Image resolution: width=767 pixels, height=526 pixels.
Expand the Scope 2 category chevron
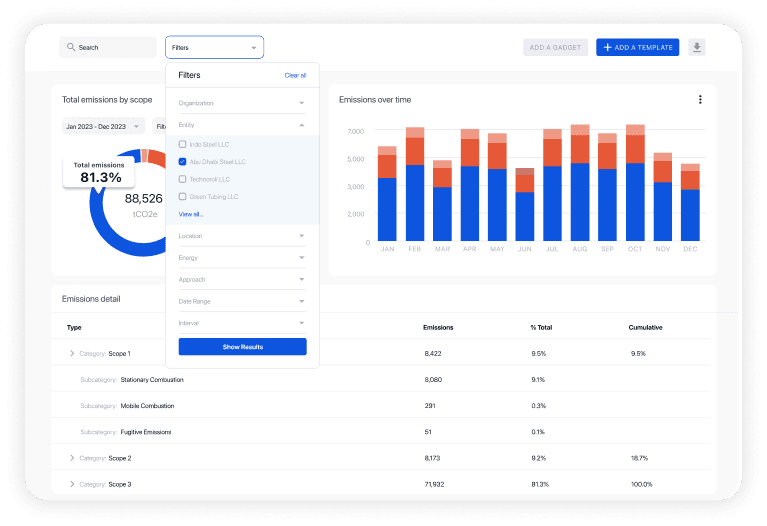[x=72, y=457]
